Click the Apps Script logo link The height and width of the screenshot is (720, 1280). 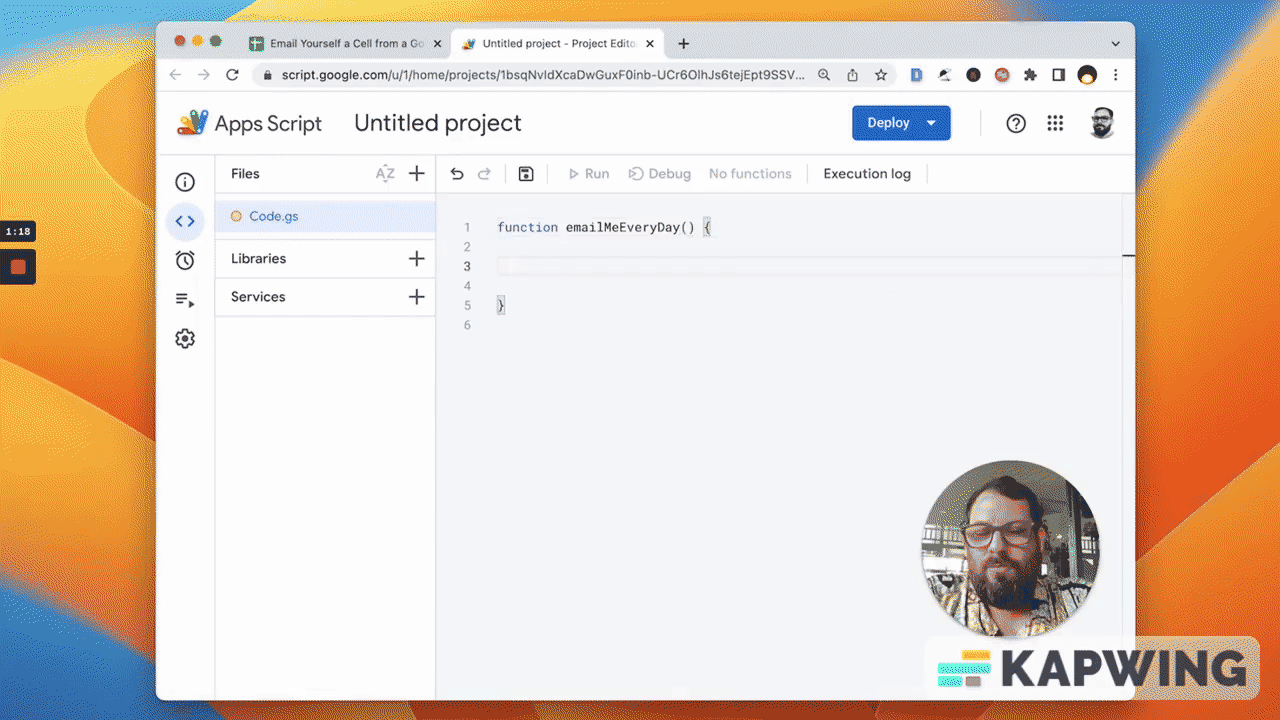[x=250, y=123]
